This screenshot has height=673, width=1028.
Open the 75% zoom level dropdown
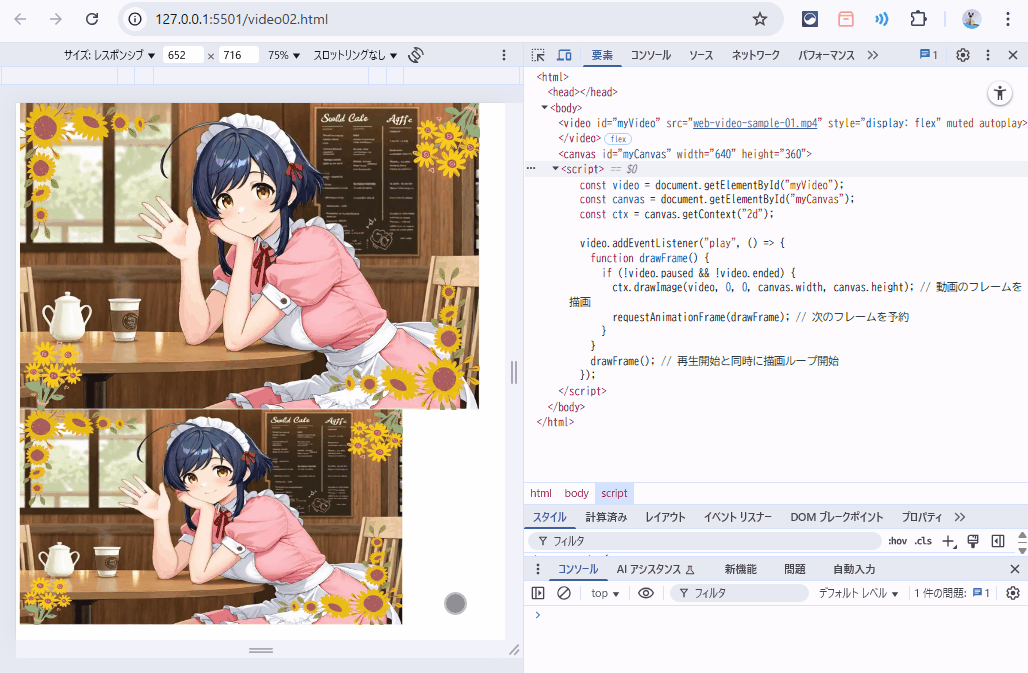pyautogui.click(x=284, y=55)
